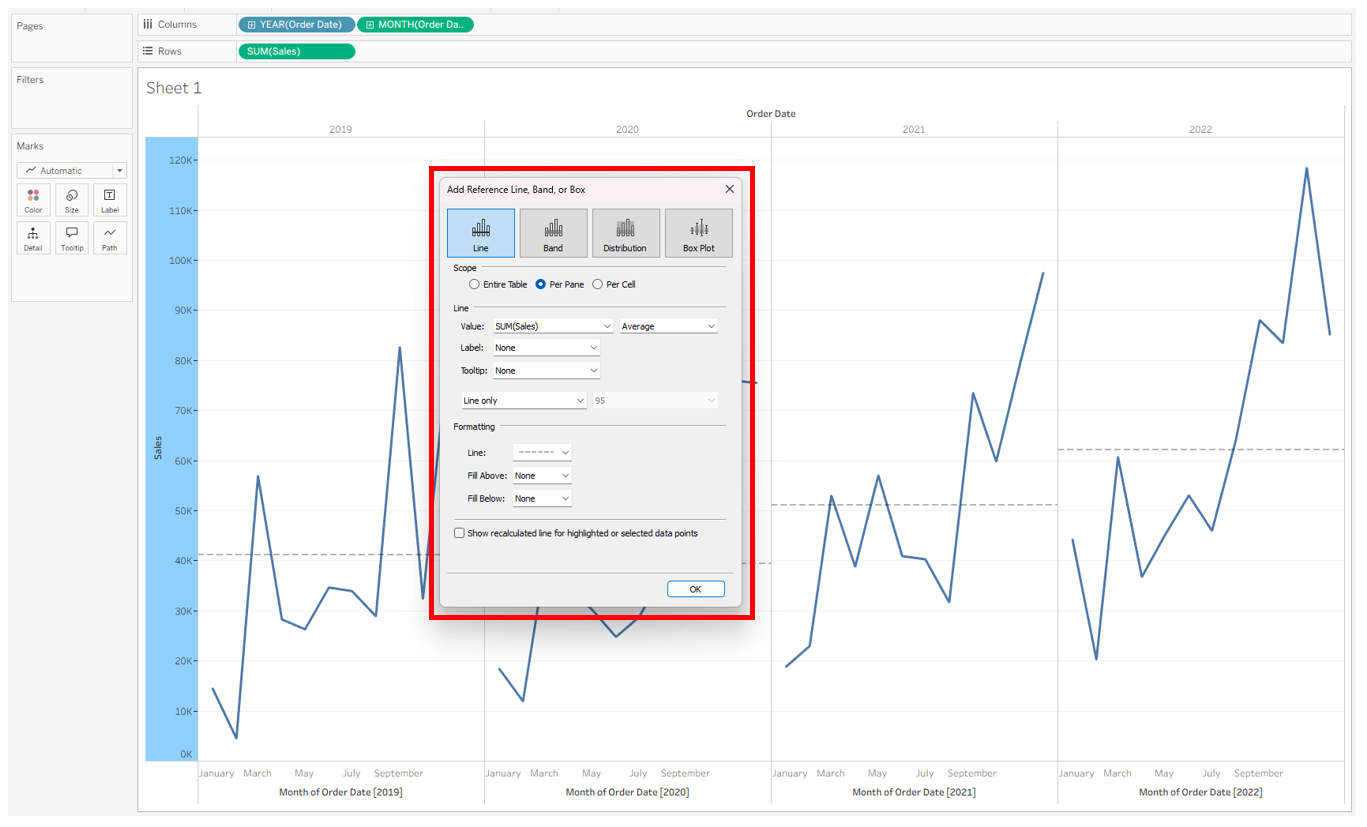This screenshot has height=827, width=1367.
Task: Open the Color marks card
Action: point(34,200)
